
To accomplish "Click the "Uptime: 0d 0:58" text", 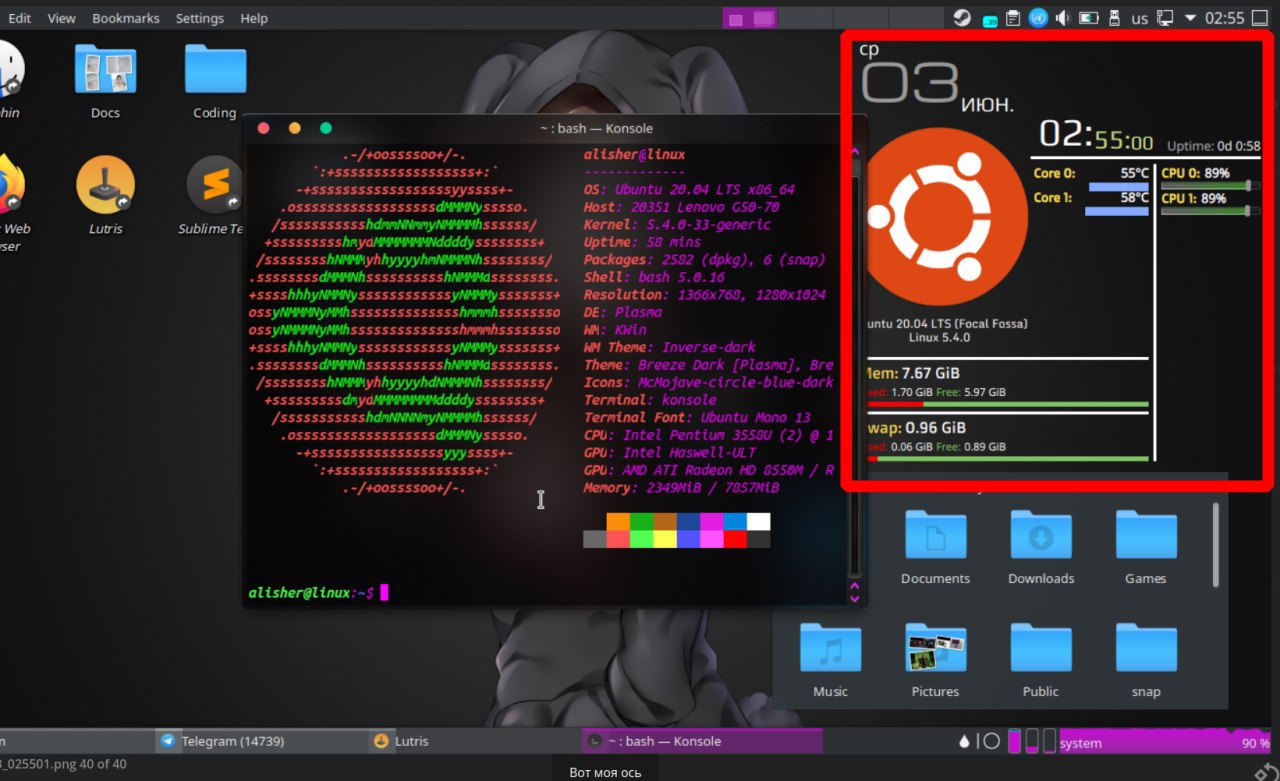I will [1213, 146].
